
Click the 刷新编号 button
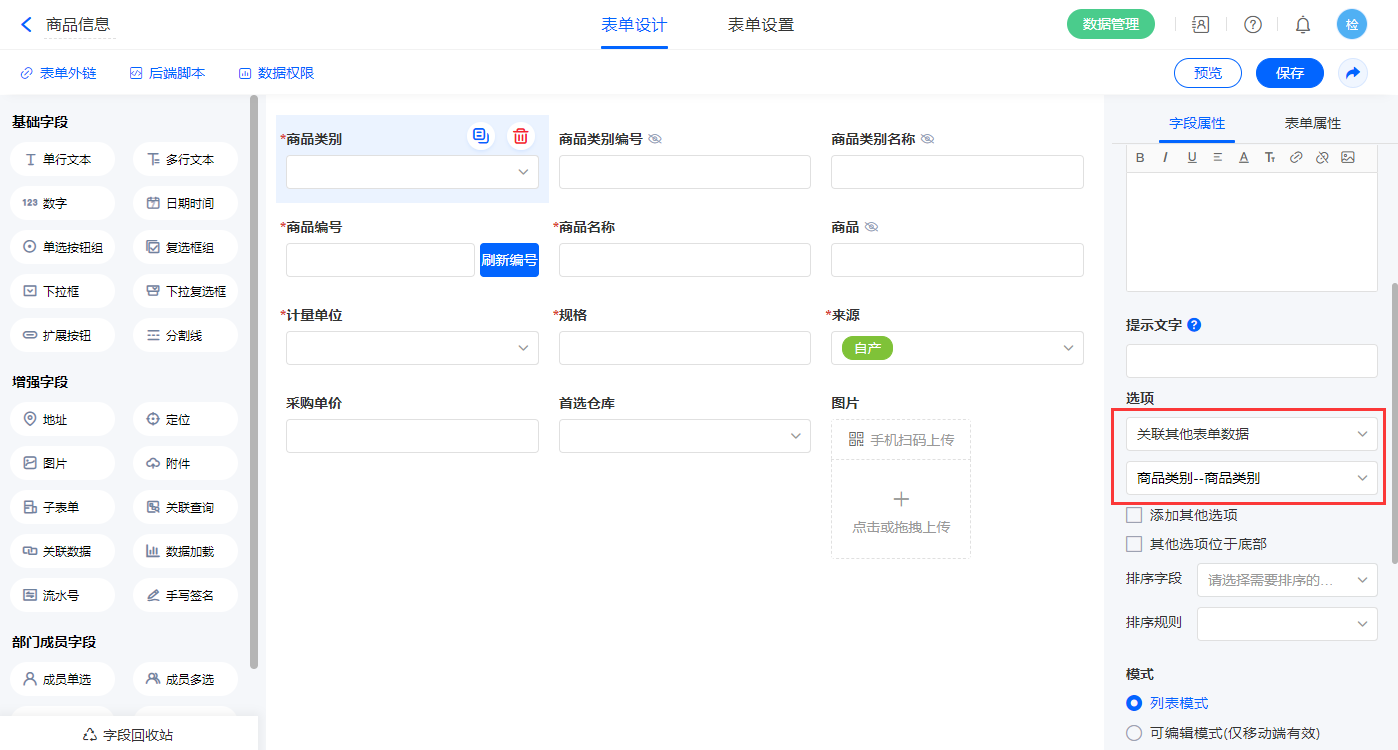[x=509, y=260]
